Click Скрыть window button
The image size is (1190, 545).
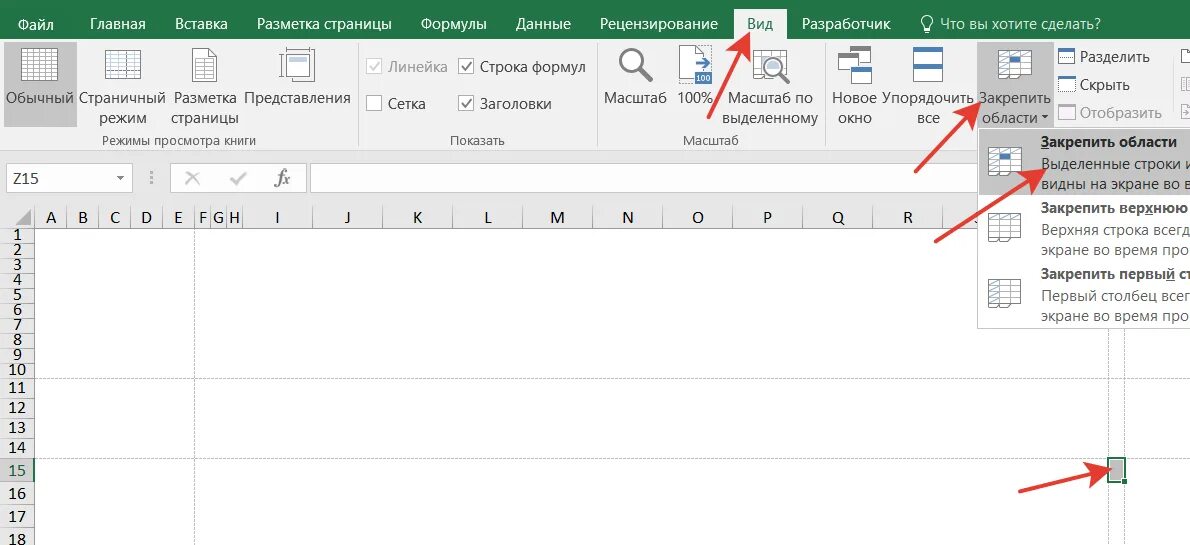pos(1094,85)
